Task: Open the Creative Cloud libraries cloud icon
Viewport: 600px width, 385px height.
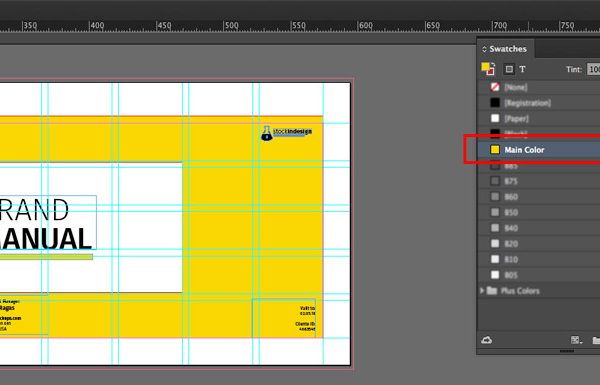Action: tap(487, 340)
